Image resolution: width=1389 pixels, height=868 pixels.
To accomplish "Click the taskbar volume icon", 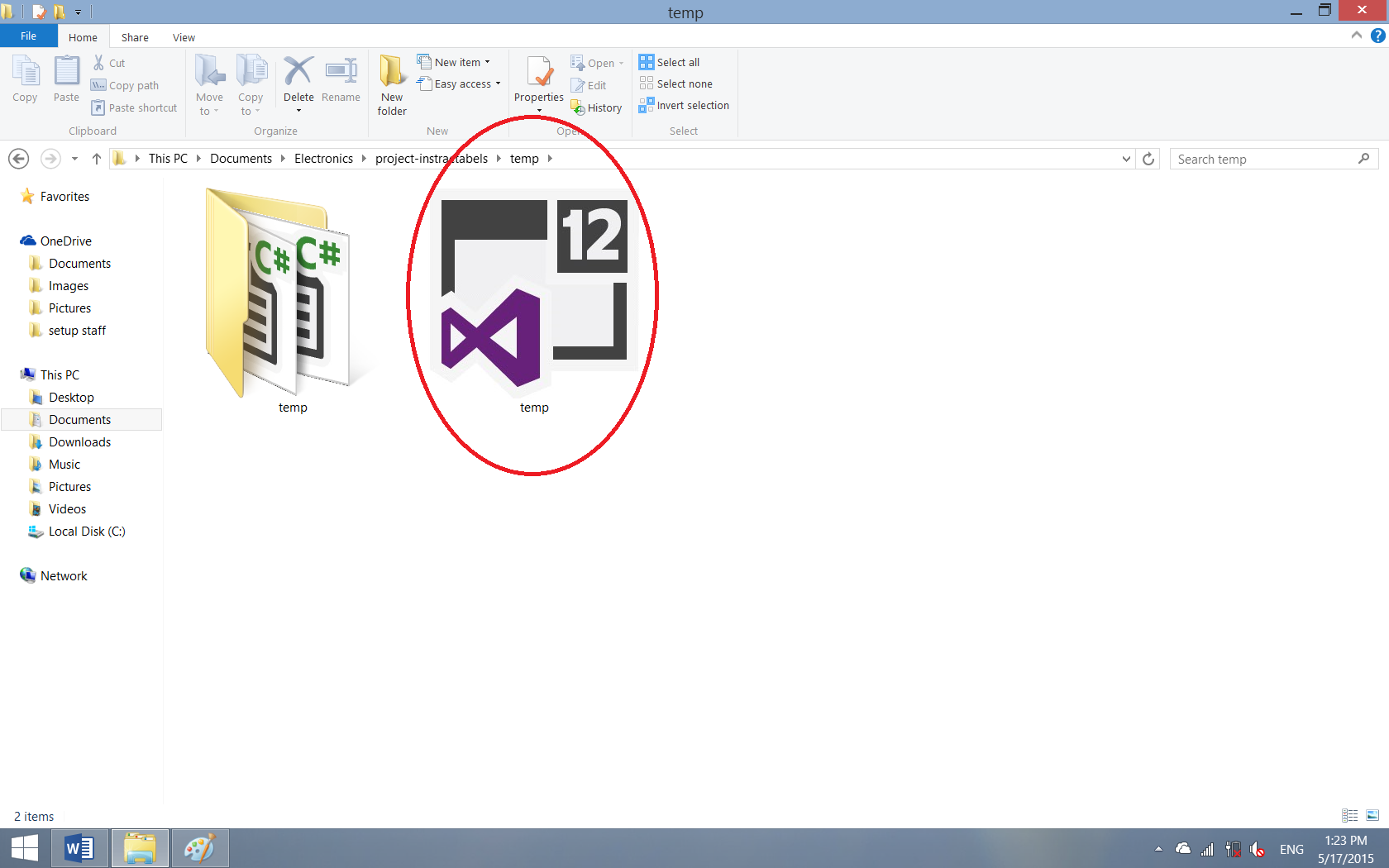I will [x=1258, y=849].
